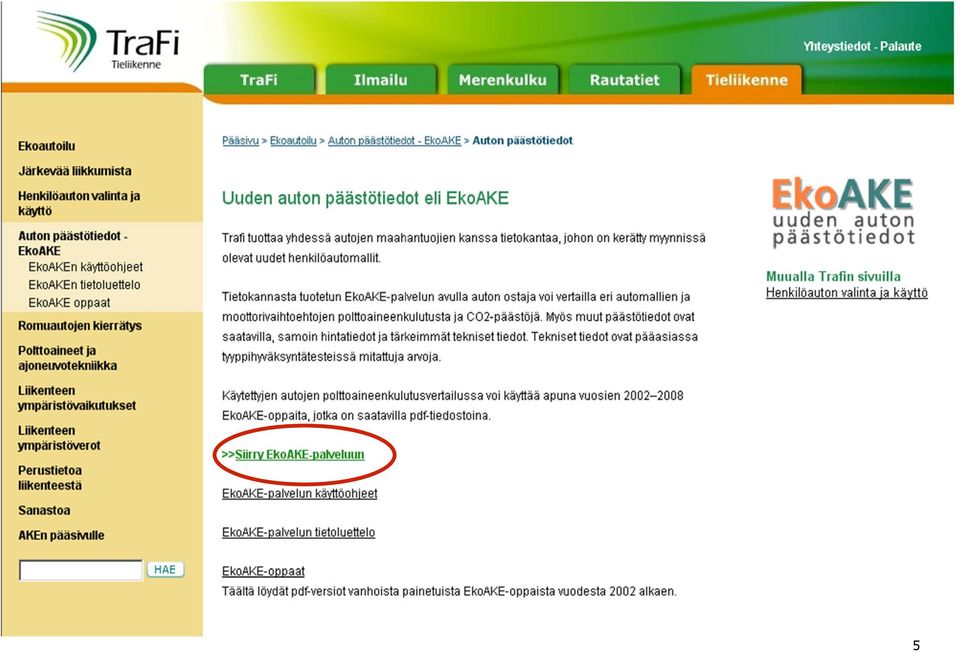Image resolution: width=960 pixels, height=652 pixels.
Task: Open Järkevää liikkumista sidebar item
Action: (75, 171)
